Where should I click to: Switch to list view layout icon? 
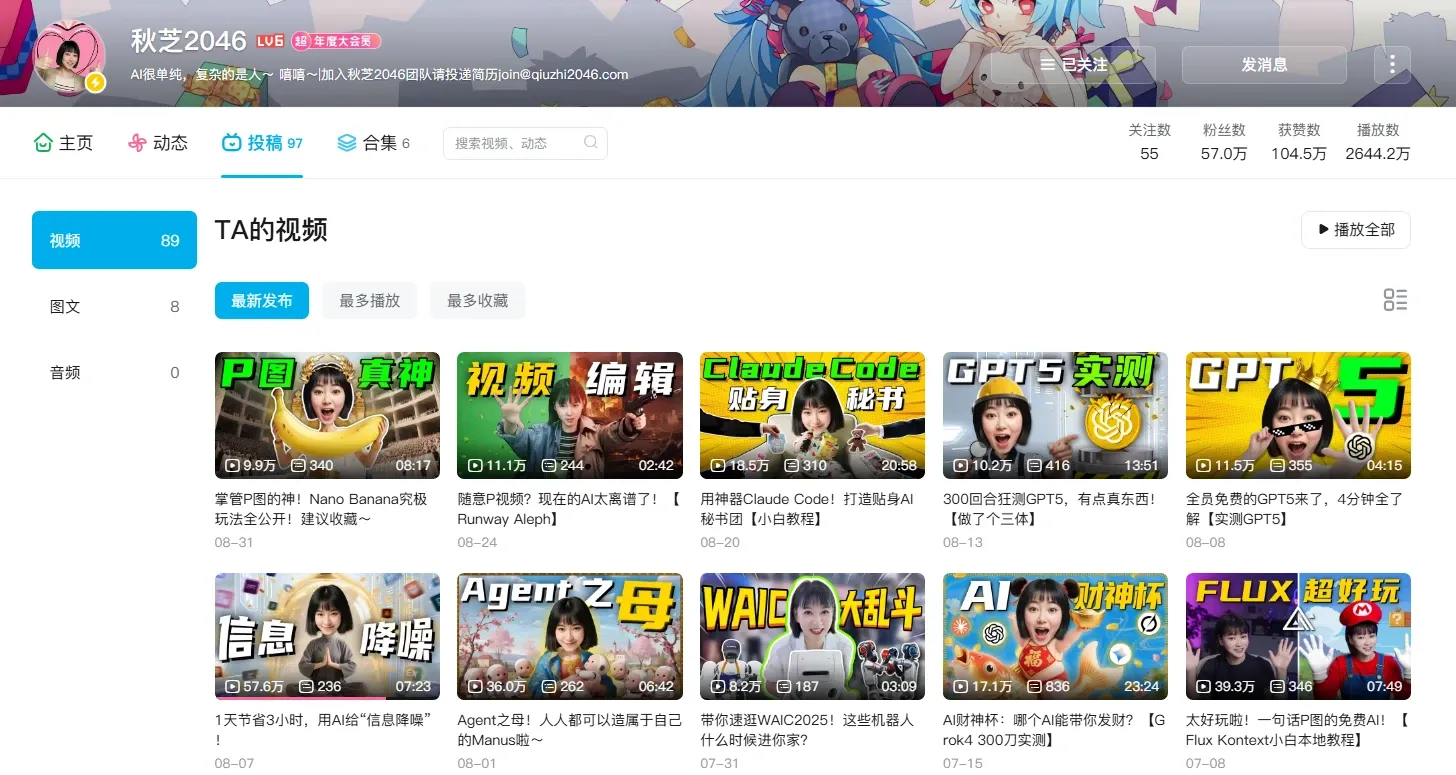point(1395,300)
